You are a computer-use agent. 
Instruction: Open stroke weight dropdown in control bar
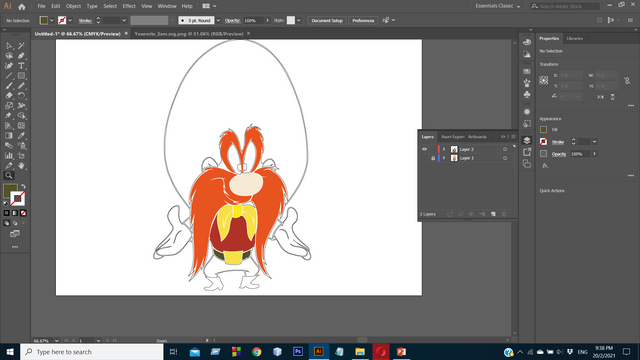pos(124,20)
